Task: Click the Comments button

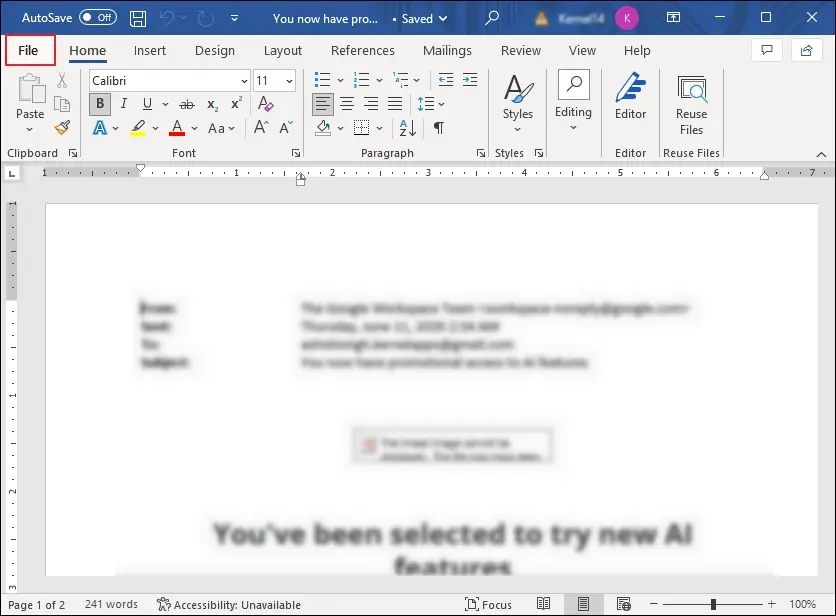Action: 767,50
